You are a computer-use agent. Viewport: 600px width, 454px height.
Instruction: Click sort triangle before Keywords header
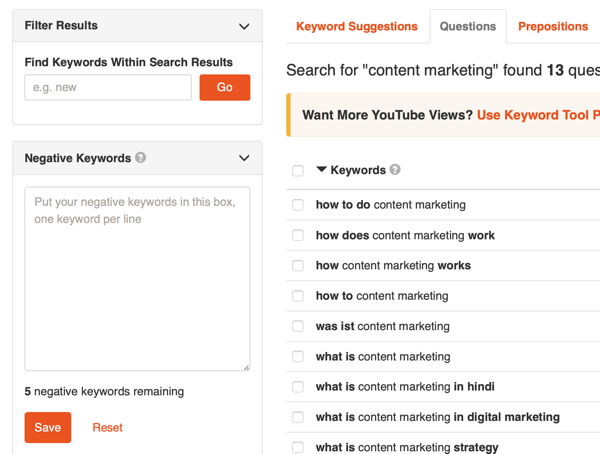pos(321,169)
